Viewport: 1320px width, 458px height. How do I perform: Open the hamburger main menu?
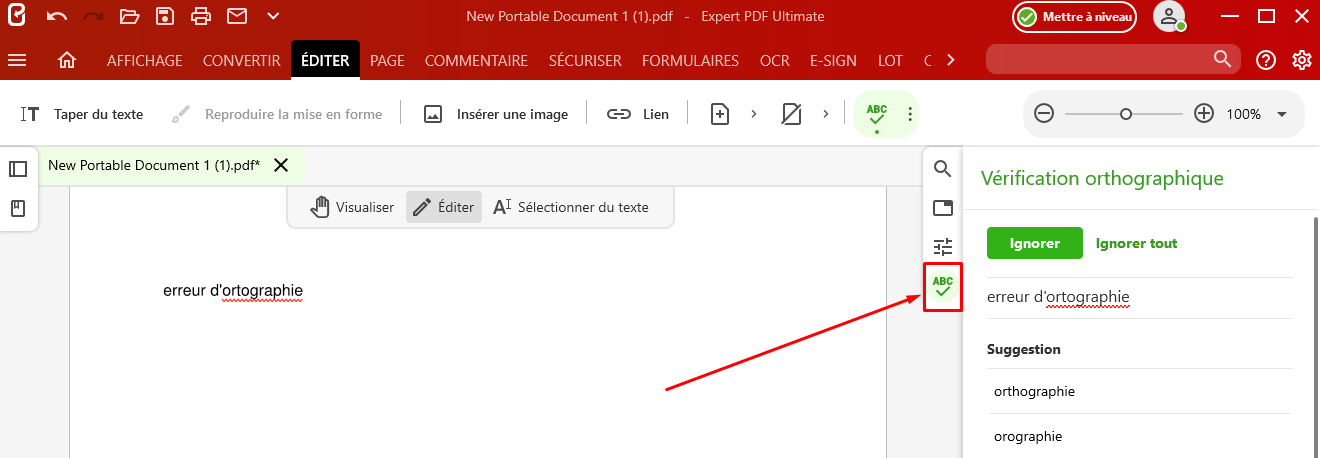17,60
